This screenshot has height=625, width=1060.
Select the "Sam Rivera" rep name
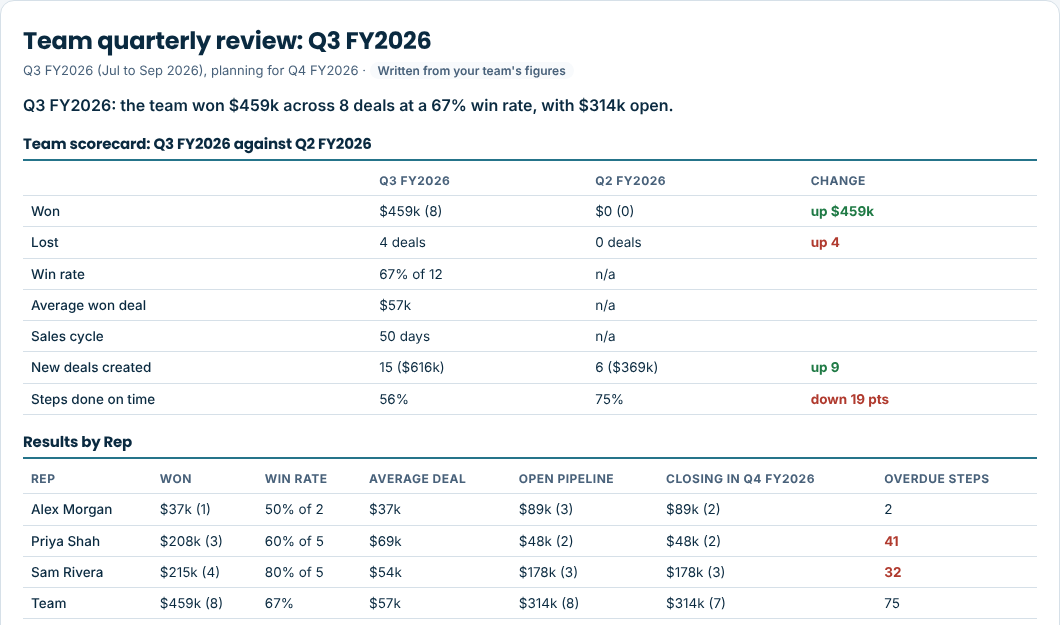(67, 572)
